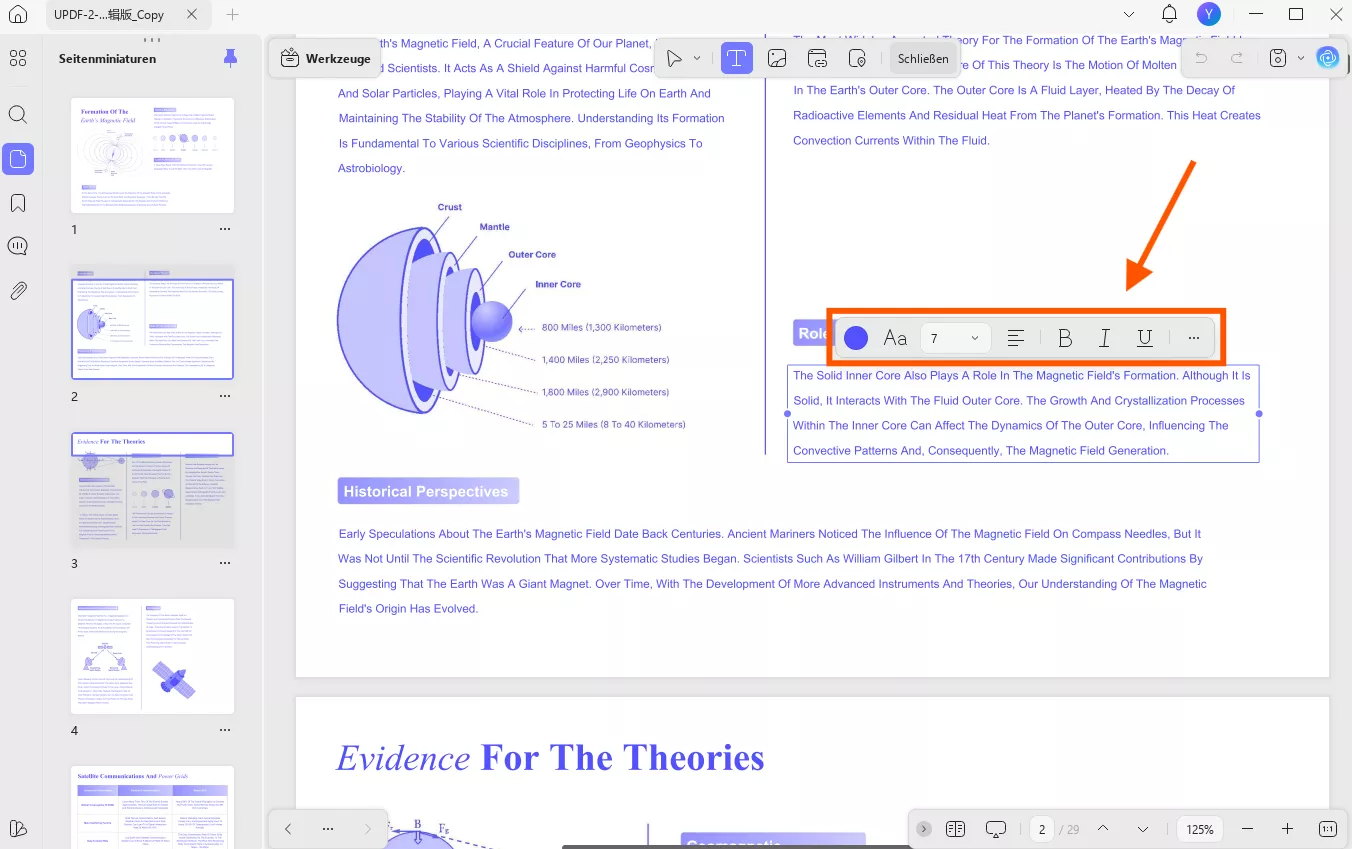This screenshot has width=1352, height=849.
Task: Open the attachments paperclip panel
Action: [18, 291]
